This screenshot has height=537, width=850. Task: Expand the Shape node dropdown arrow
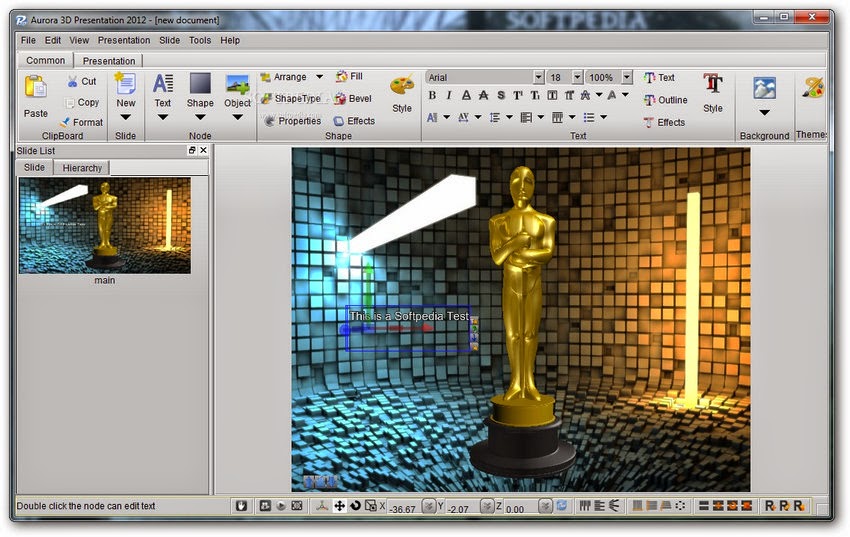tap(200, 117)
